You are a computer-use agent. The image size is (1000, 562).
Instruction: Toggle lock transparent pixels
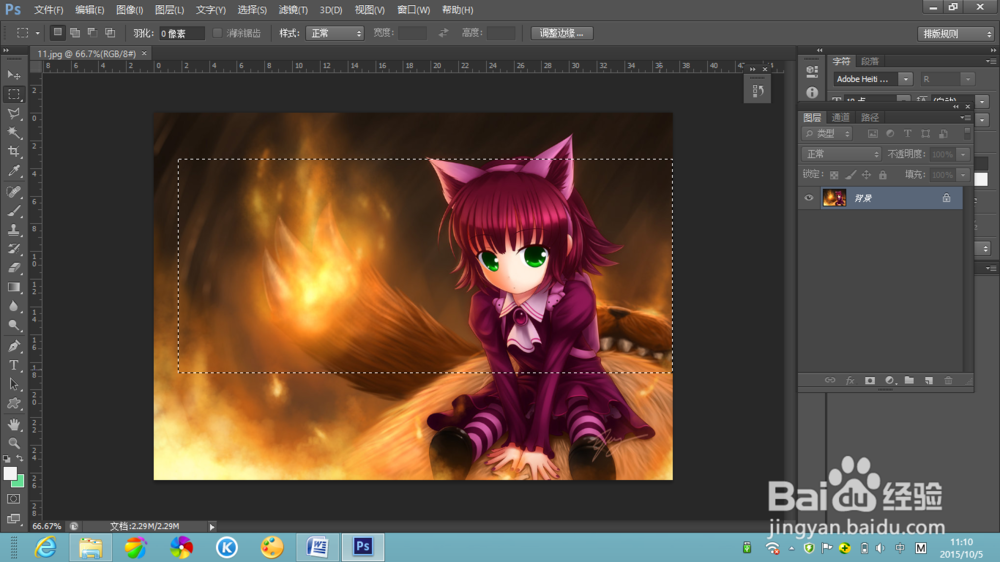[x=834, y=175]
